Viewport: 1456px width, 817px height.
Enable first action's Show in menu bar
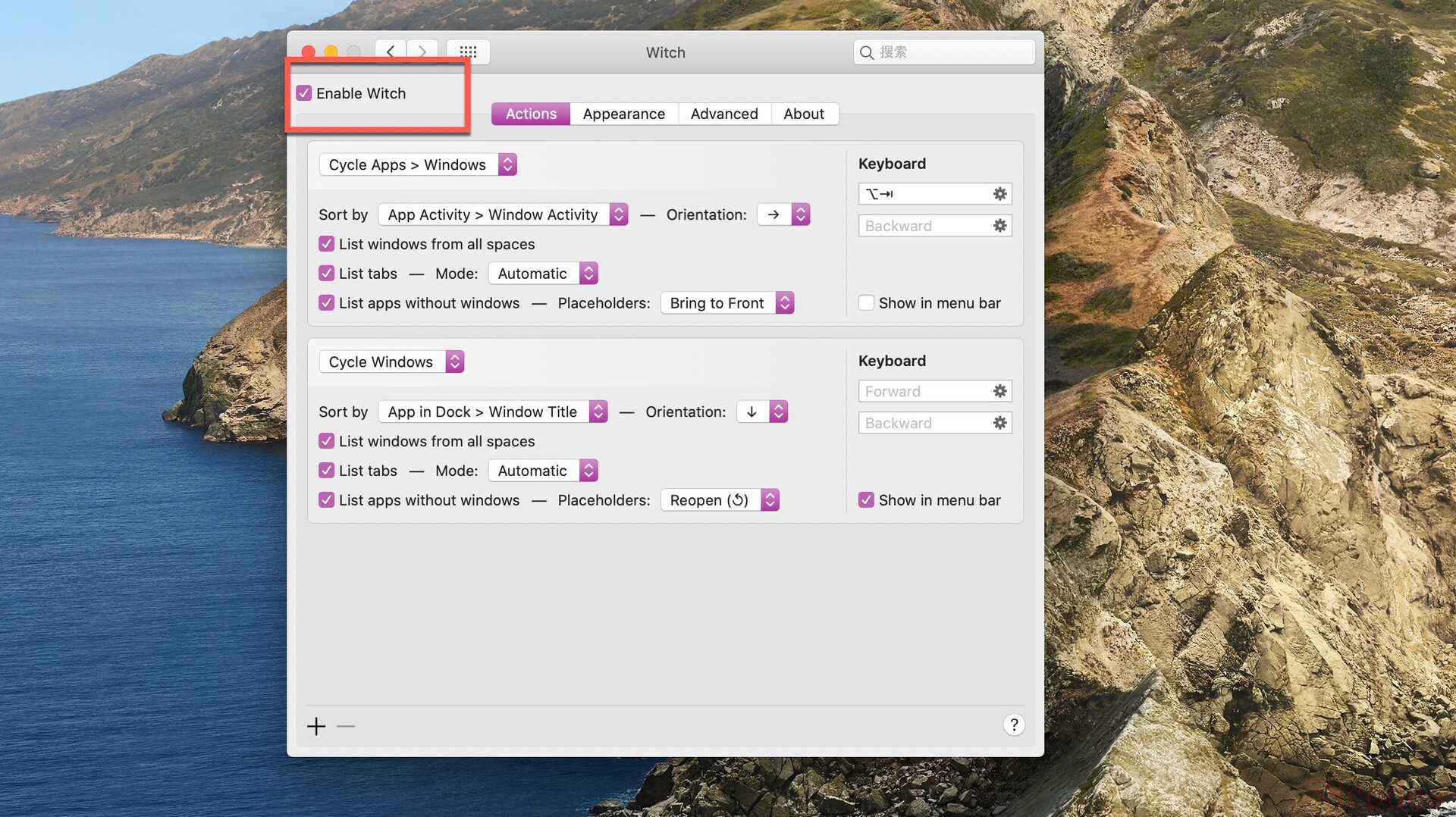point(866,303)
